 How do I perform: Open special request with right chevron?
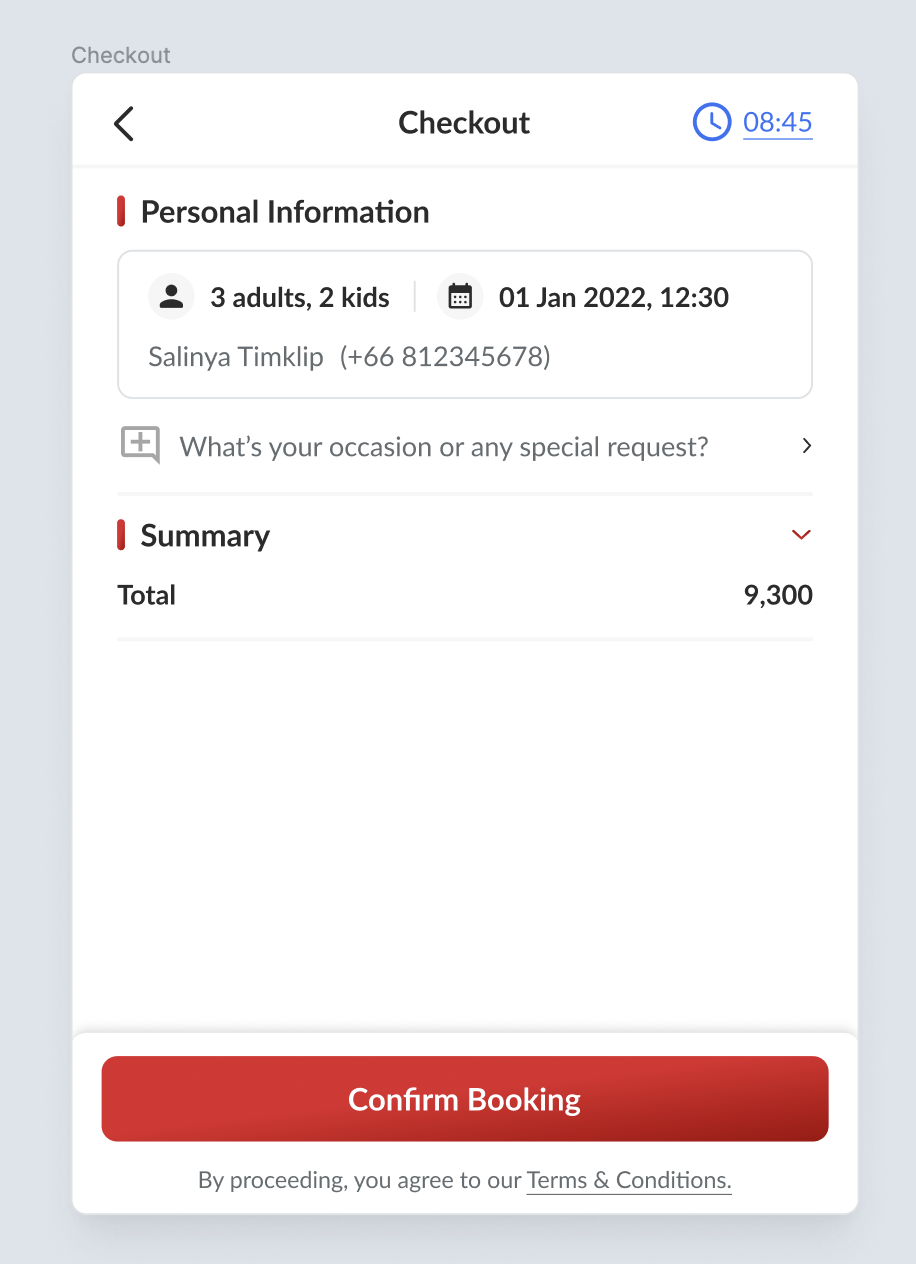click(x=806, y=446)
